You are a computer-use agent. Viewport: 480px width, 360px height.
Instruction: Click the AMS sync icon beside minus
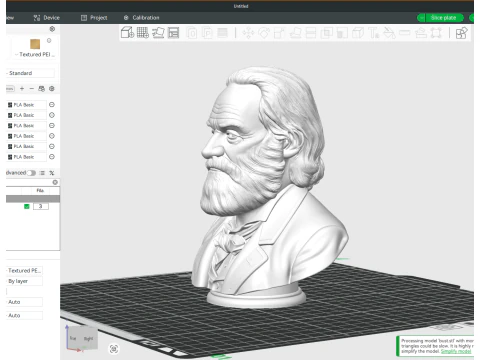[x=41, y=89]
